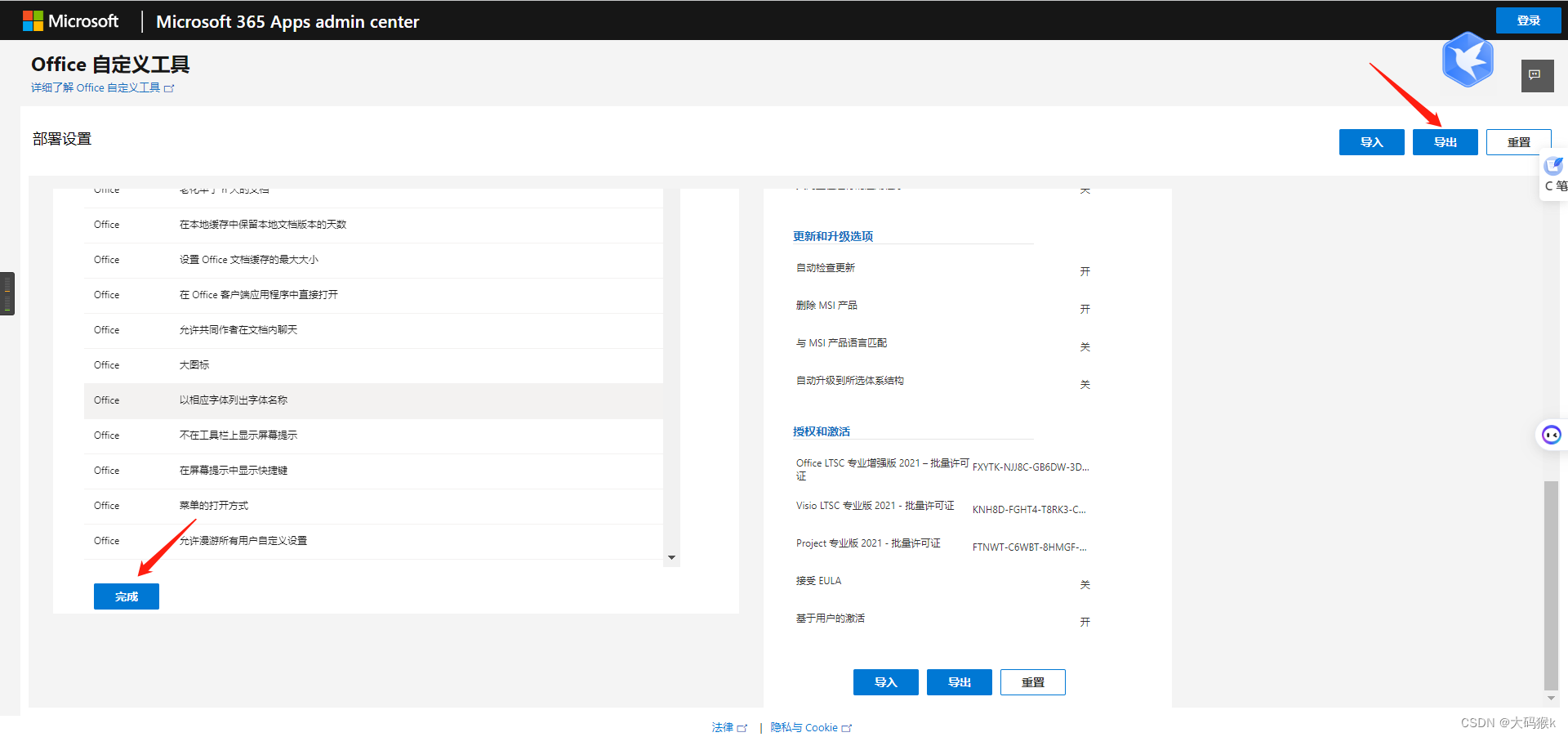This screenshot has height=737, width=1568.
Task: Click the 基于用户的激活 entry
Action: coord(831,619)
